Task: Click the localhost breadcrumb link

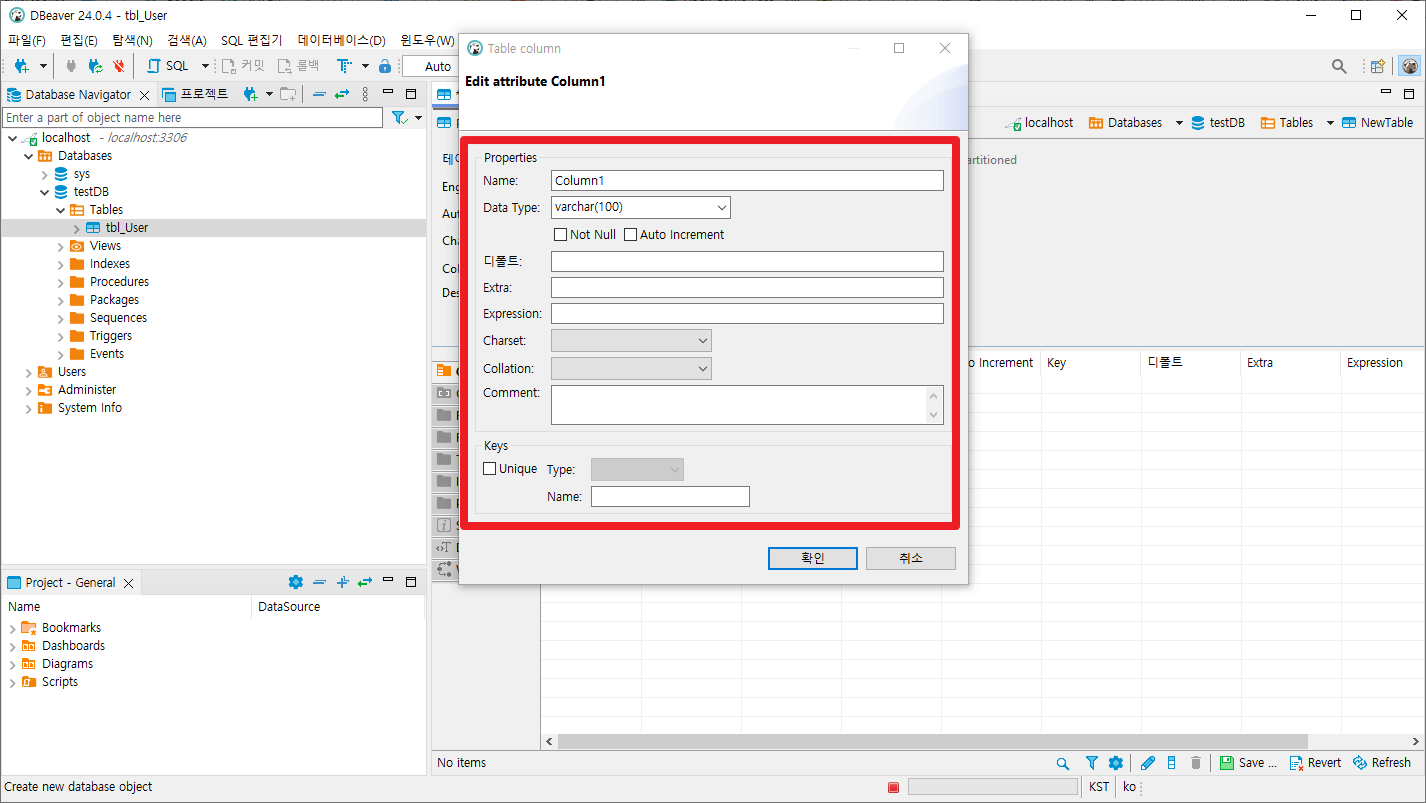Action: click(x=1040, y=123)
